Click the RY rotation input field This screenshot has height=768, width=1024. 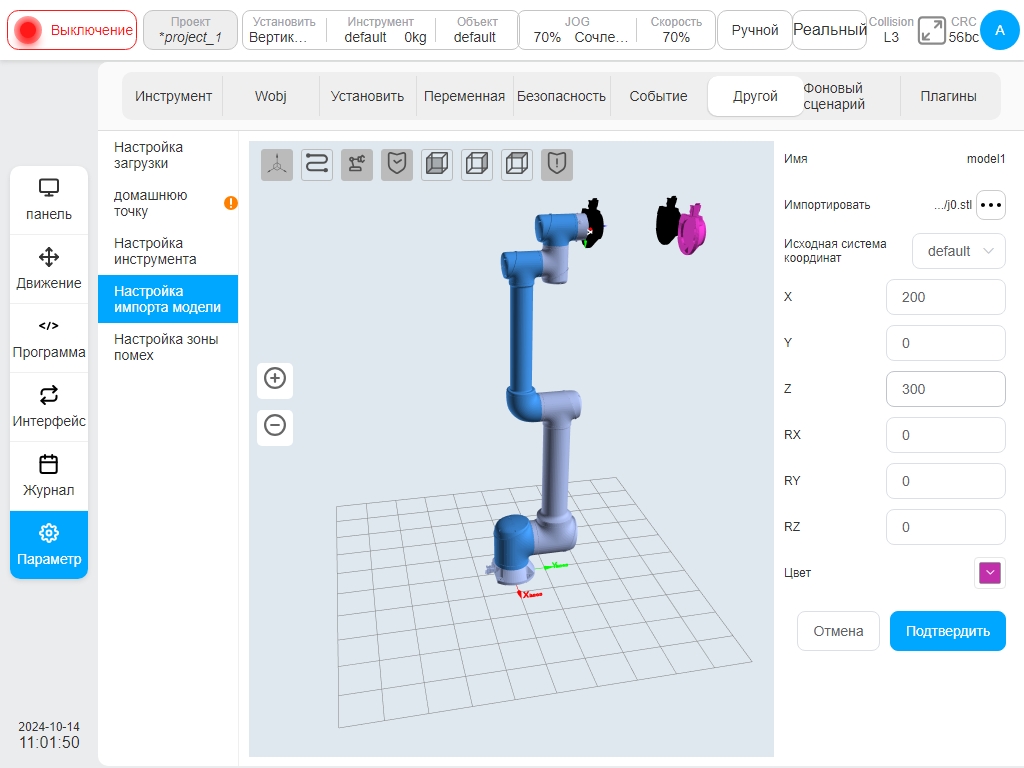coord(946,481)
